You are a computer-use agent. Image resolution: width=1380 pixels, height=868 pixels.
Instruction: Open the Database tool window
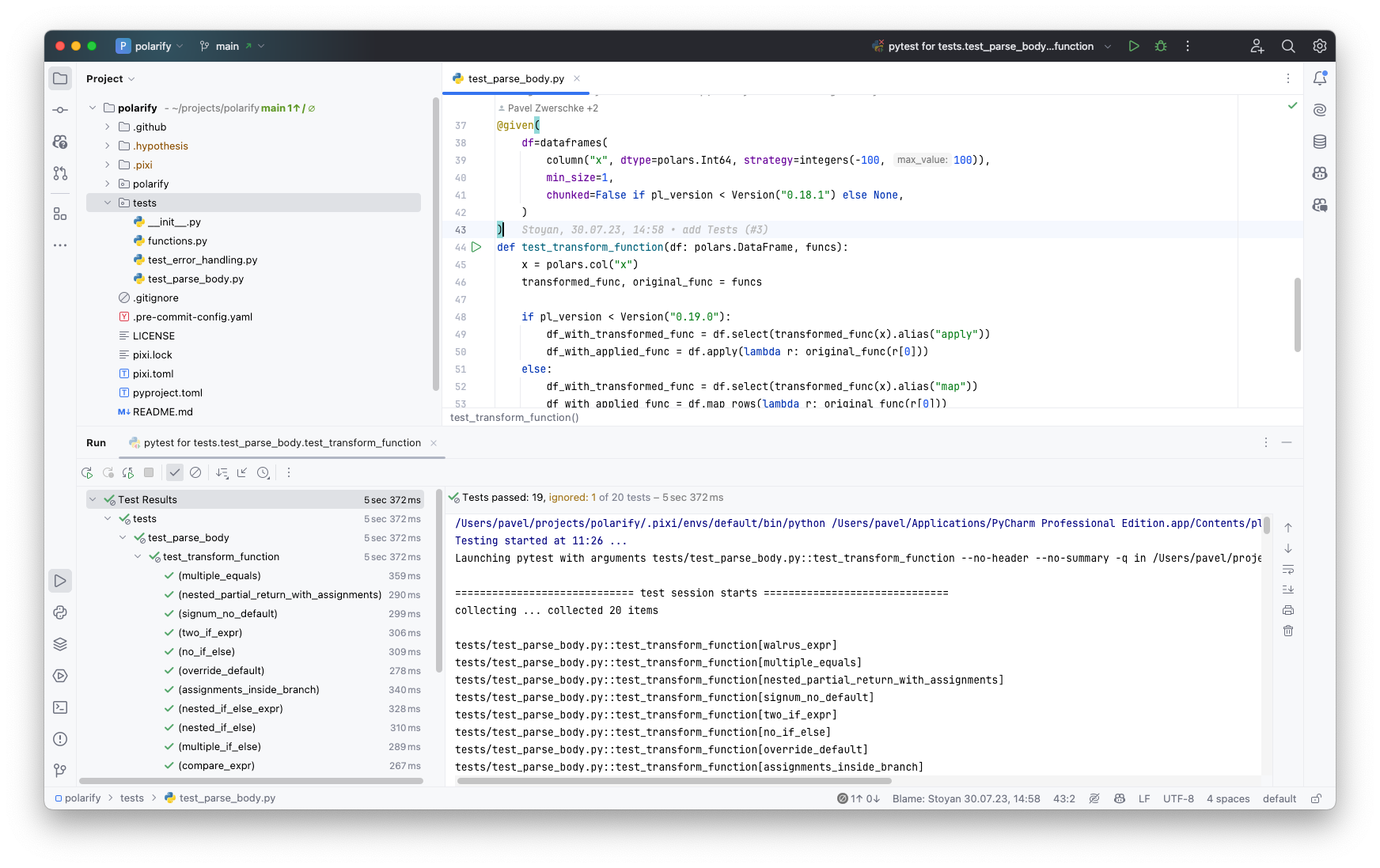click(x=1320, y=142)
